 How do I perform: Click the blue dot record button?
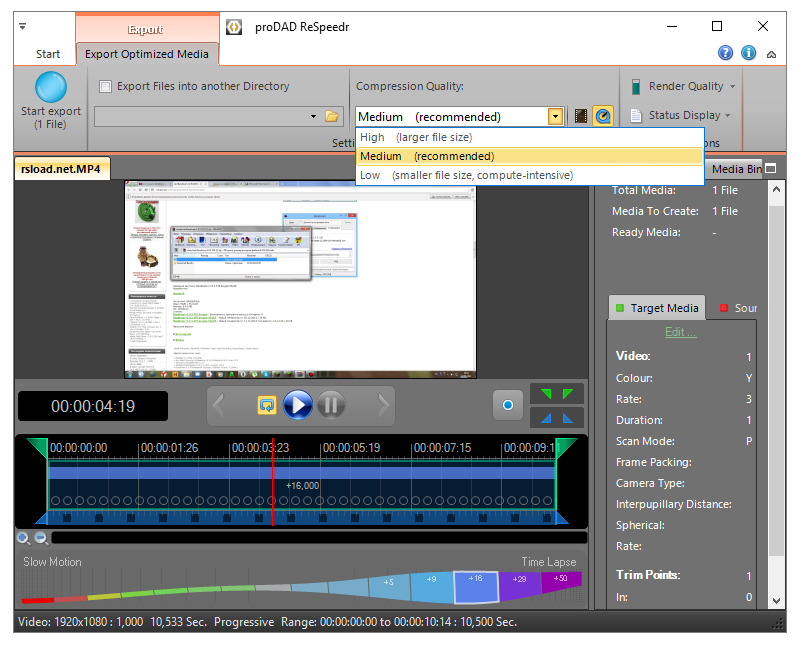[x=508, y=405]
